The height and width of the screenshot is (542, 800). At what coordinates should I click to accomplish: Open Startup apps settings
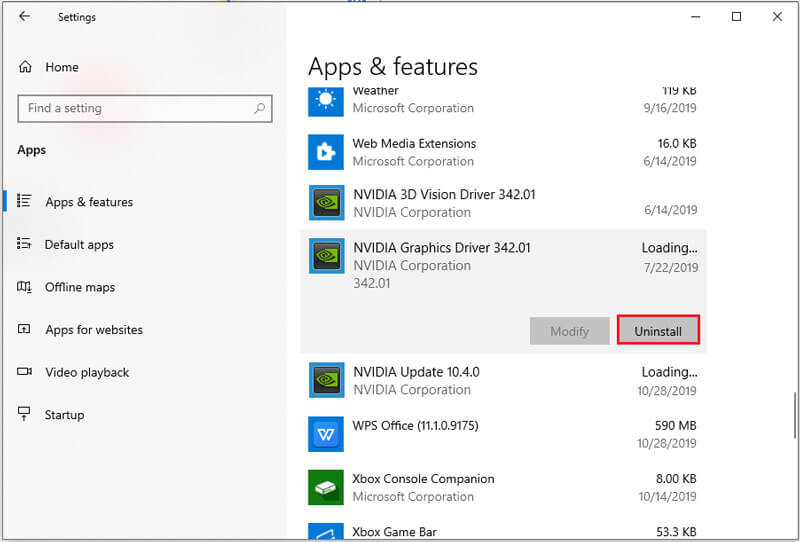pyautogui.click(x=64, y=415)
